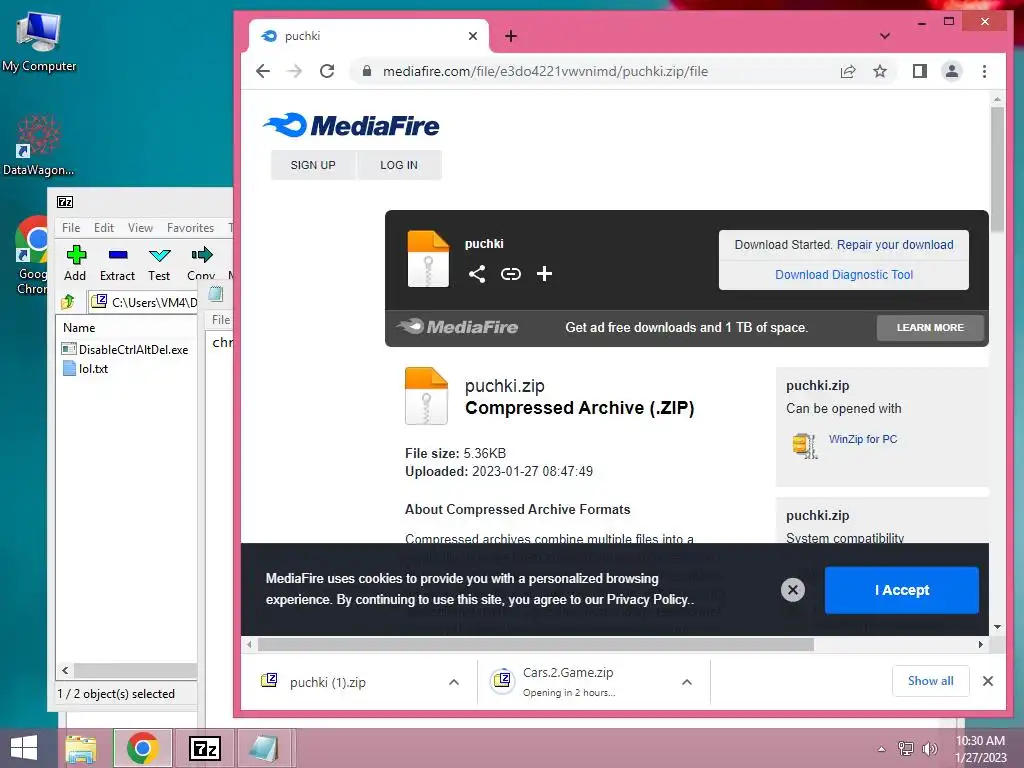Click DataWagon desktop shortcut
Screen dimensions: 1024x768
coord(39,145)
